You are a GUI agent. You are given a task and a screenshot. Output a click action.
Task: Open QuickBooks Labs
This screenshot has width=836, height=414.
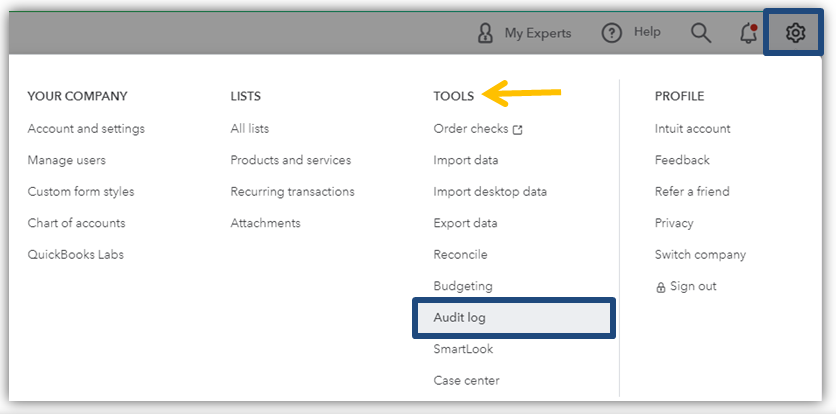[x=76, y=254]
